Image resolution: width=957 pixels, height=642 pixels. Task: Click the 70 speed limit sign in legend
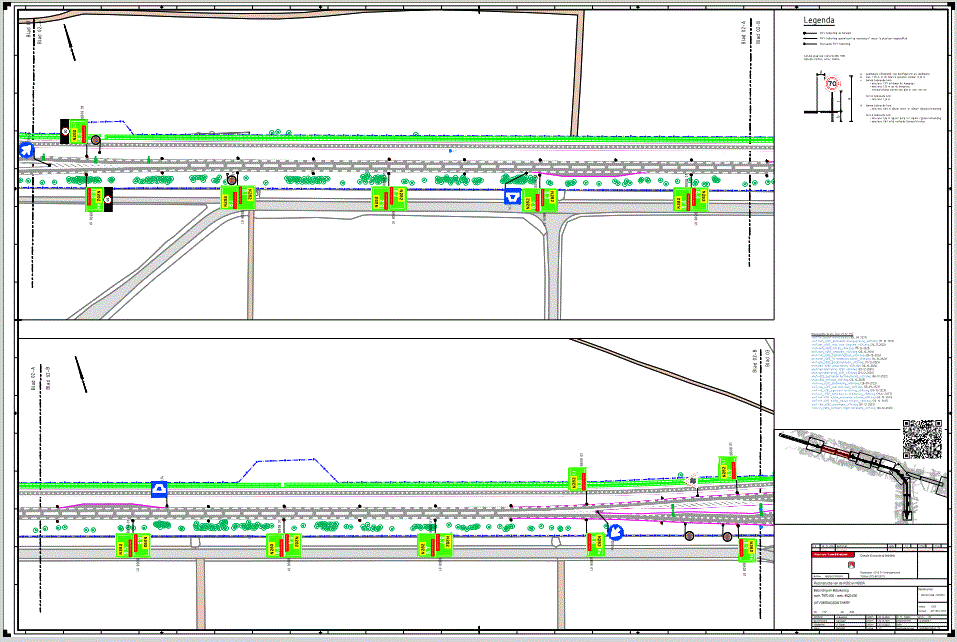[x=832, y=85]
